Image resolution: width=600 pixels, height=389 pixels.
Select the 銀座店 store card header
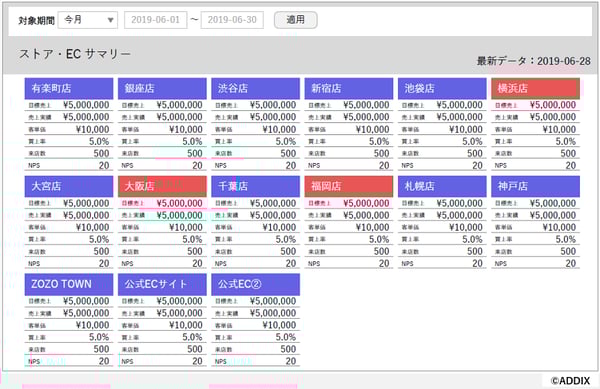coord(162,88)
